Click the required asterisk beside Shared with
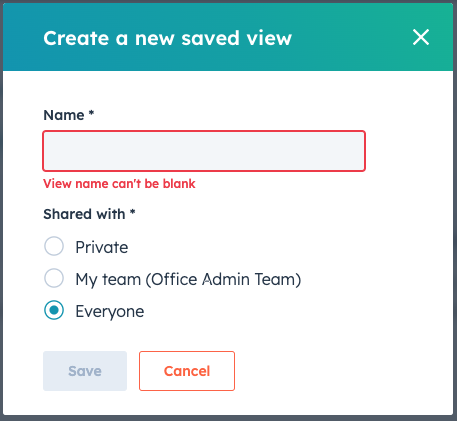 [132, 212]
